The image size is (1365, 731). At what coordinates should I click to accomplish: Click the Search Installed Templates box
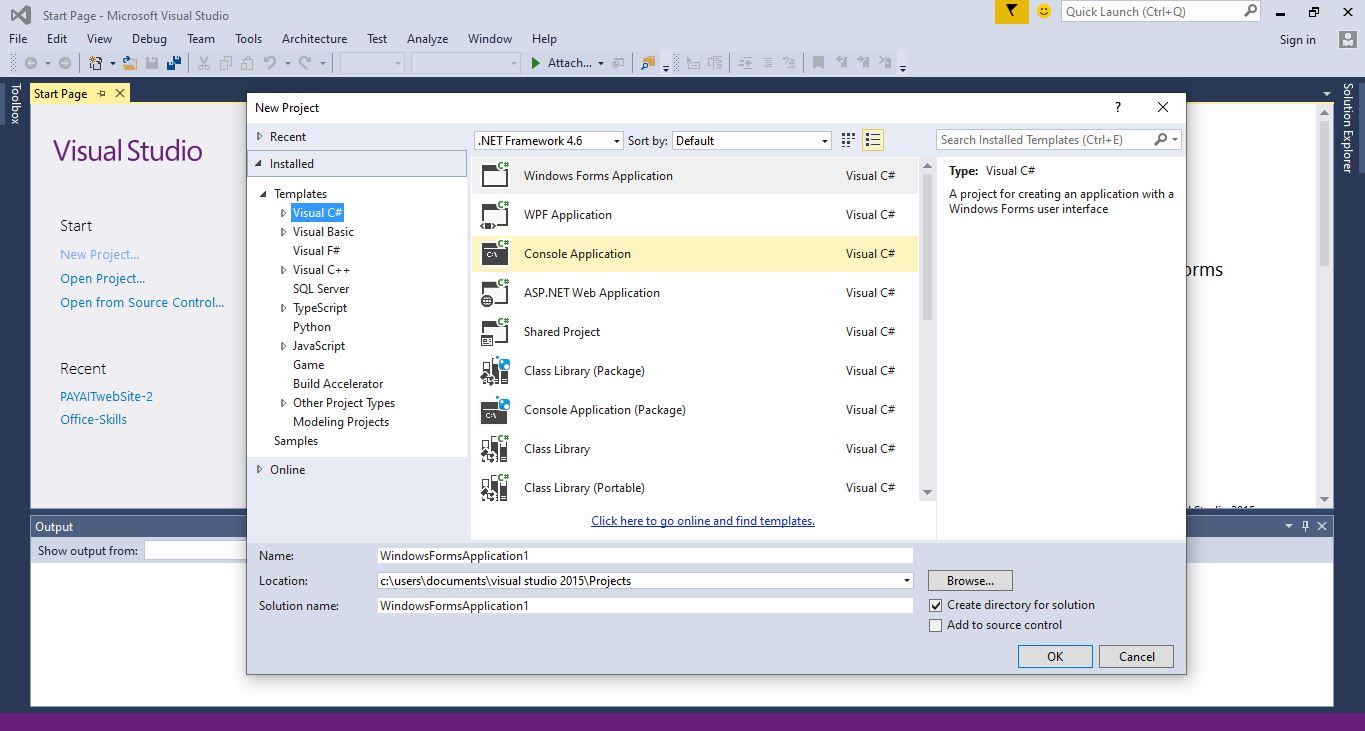(1045, 140)
